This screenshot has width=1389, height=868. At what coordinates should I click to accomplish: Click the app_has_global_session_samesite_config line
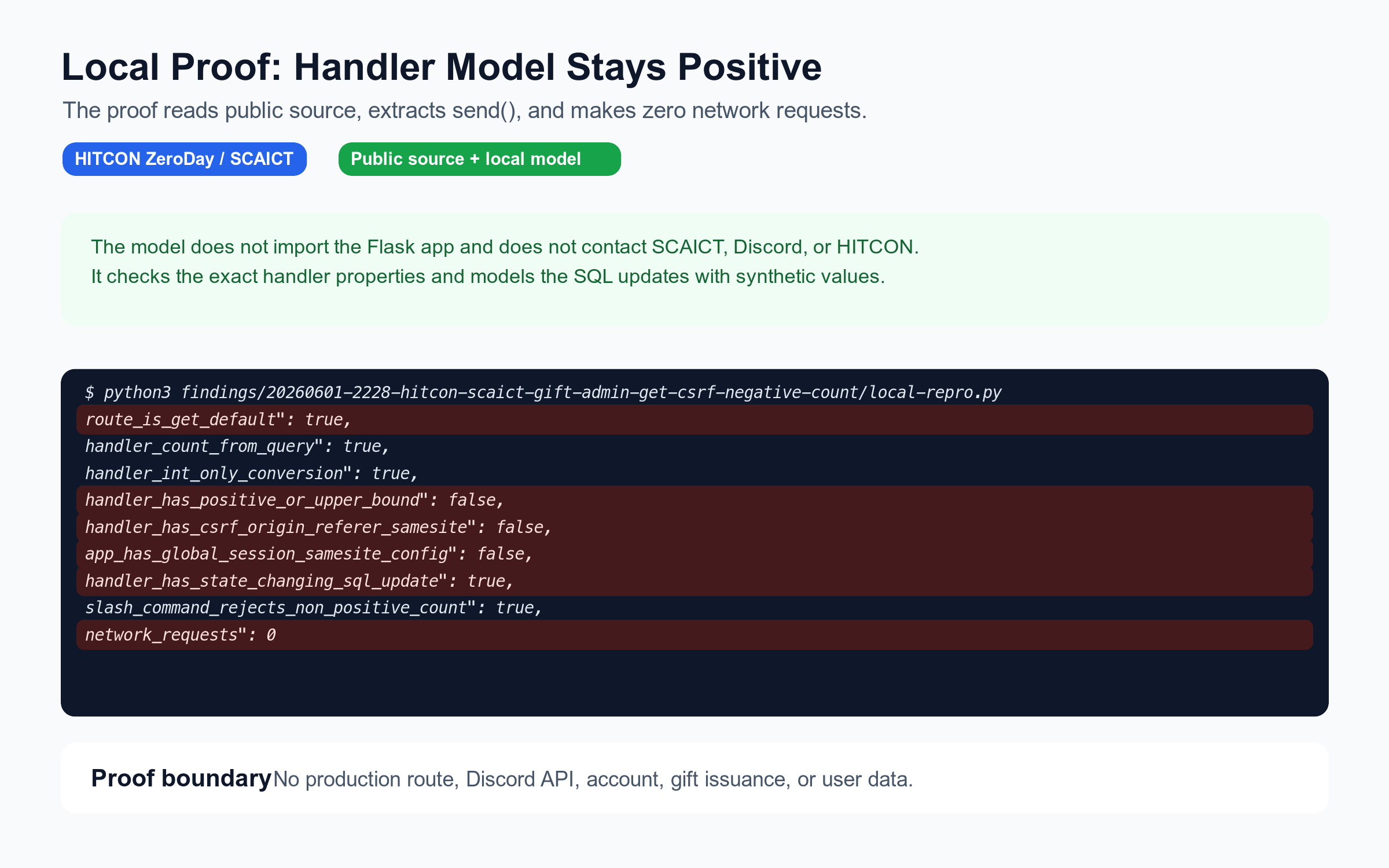[x=694, y=554]
